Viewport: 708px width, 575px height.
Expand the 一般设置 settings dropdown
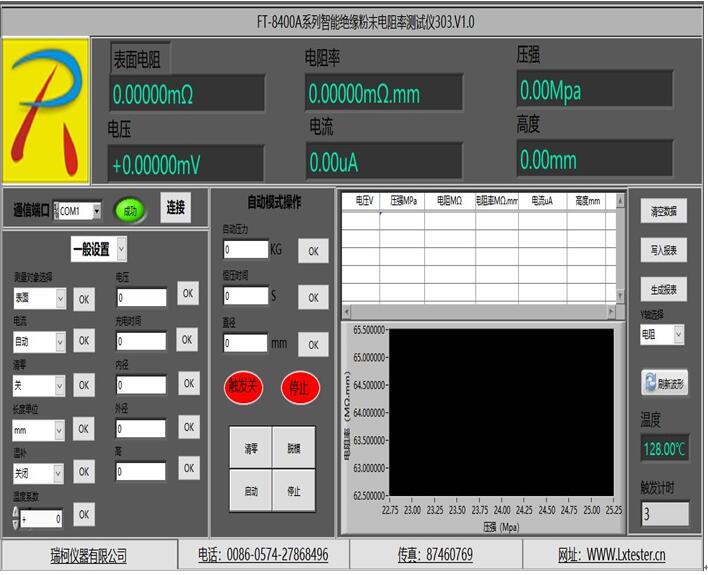tap(121, 249)
